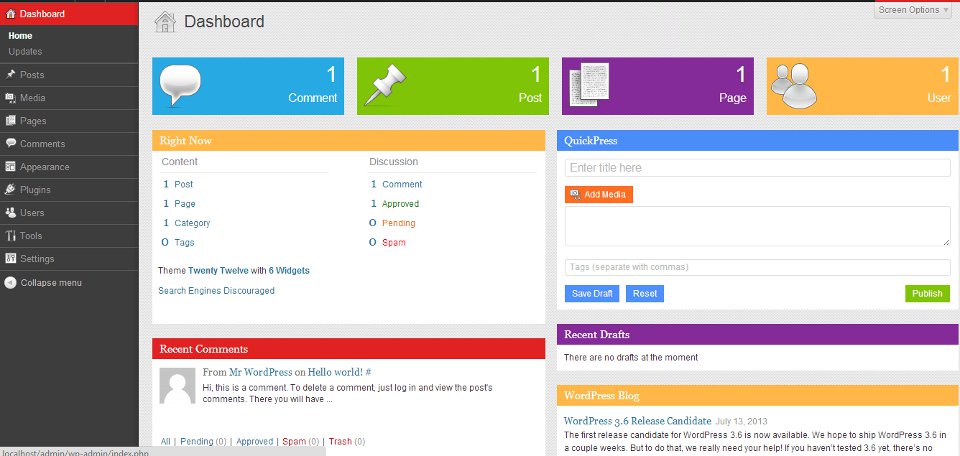Filter recent comments by Pending (0)
Image resolution: width=960 pixels, height=456 pixels.
pos(203,441)
